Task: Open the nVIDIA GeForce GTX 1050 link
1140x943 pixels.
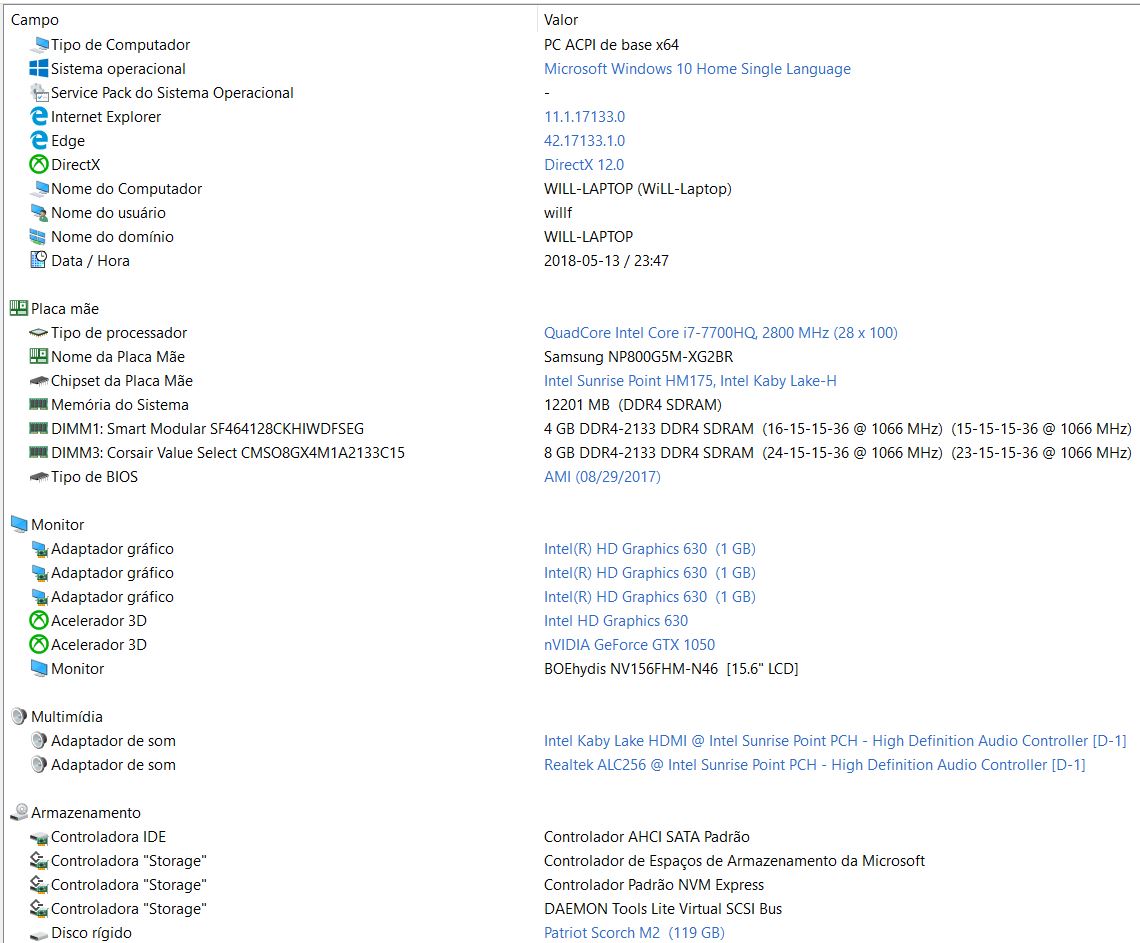Action: pos(630,644)
